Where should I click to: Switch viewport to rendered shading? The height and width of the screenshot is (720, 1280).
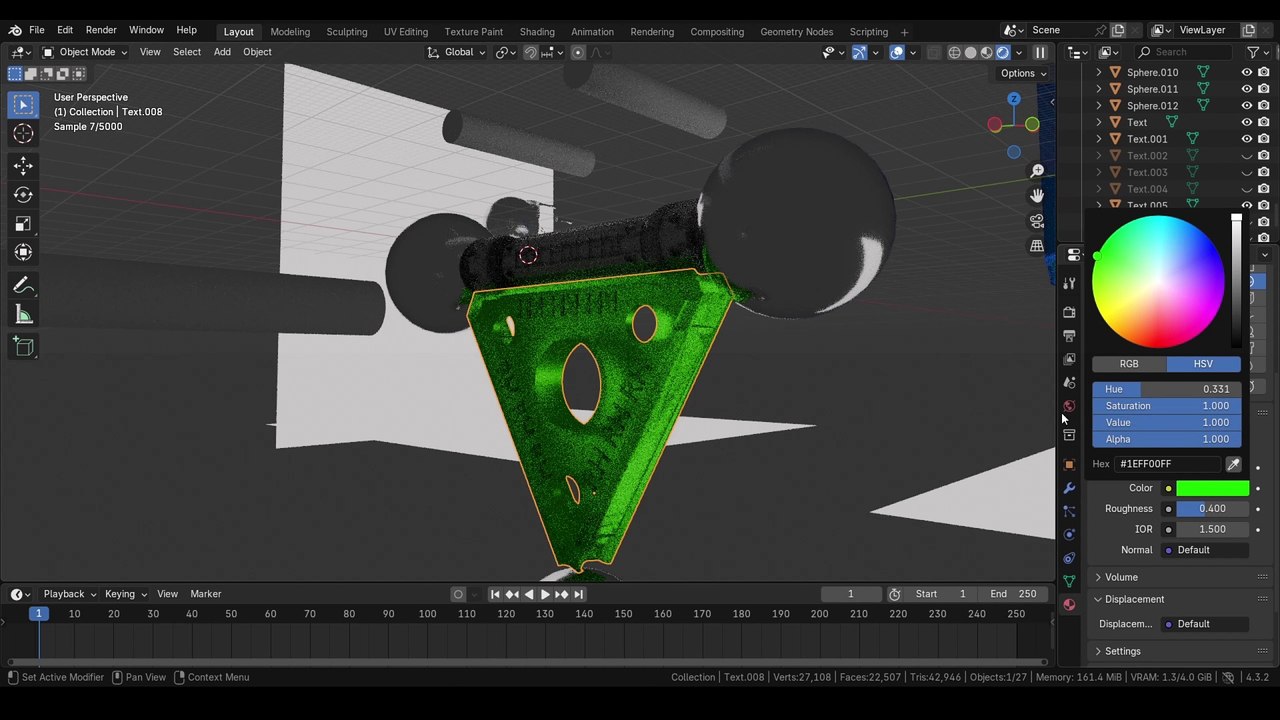(x=1002, y=52)
